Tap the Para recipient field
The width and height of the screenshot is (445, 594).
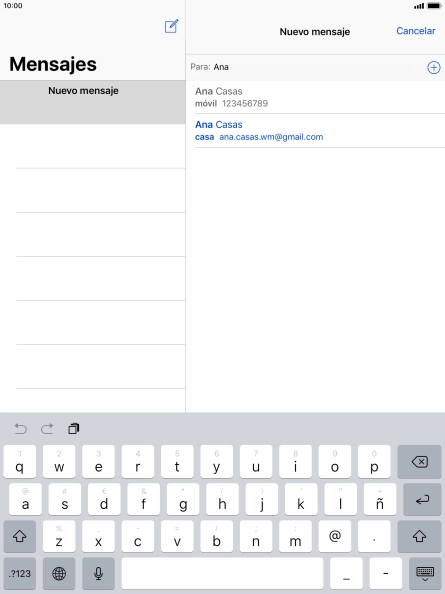pyautogui.click(x=307, y=67)
